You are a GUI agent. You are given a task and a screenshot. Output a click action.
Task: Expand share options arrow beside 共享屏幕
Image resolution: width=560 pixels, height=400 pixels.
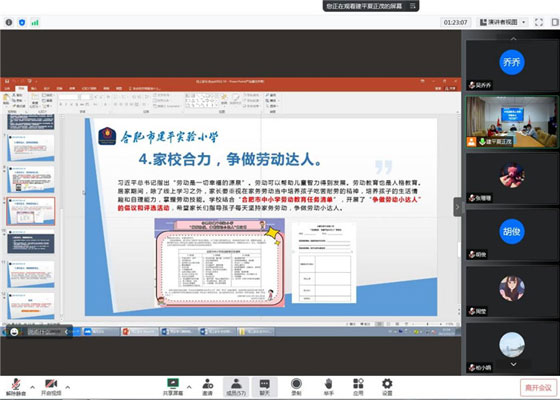[x=189, y=387]
